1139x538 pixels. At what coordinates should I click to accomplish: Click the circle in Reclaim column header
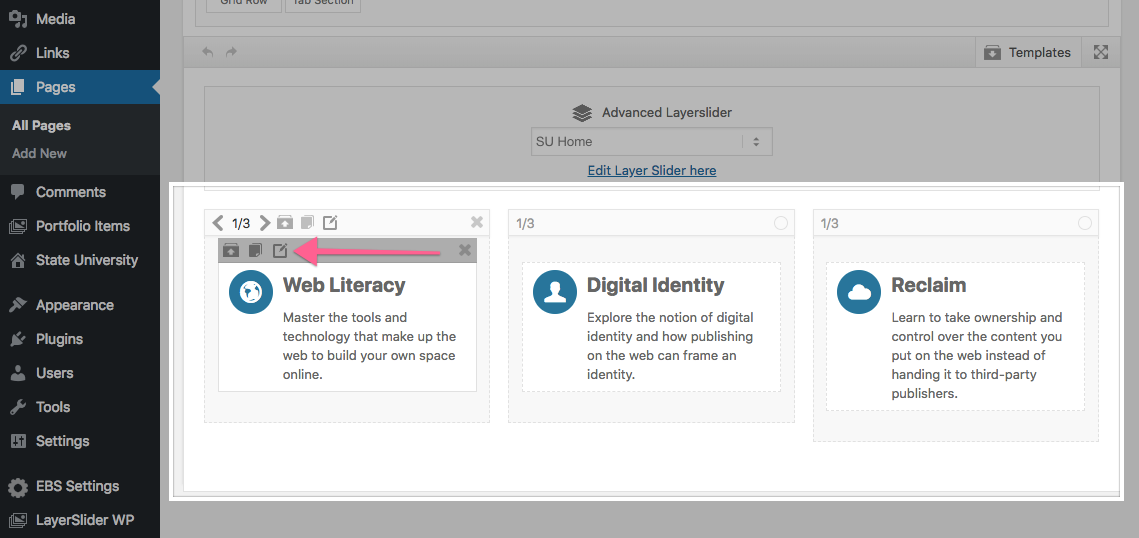click(1085, 223)
